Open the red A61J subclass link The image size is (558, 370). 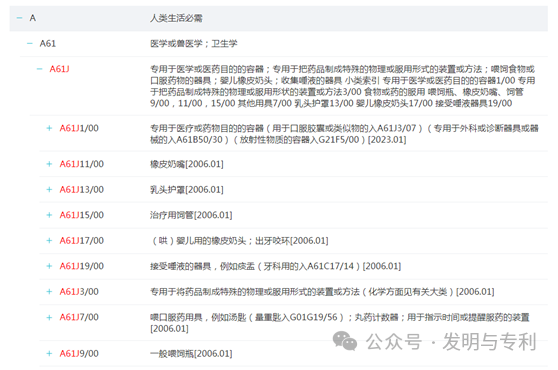(x=59, y=69)
